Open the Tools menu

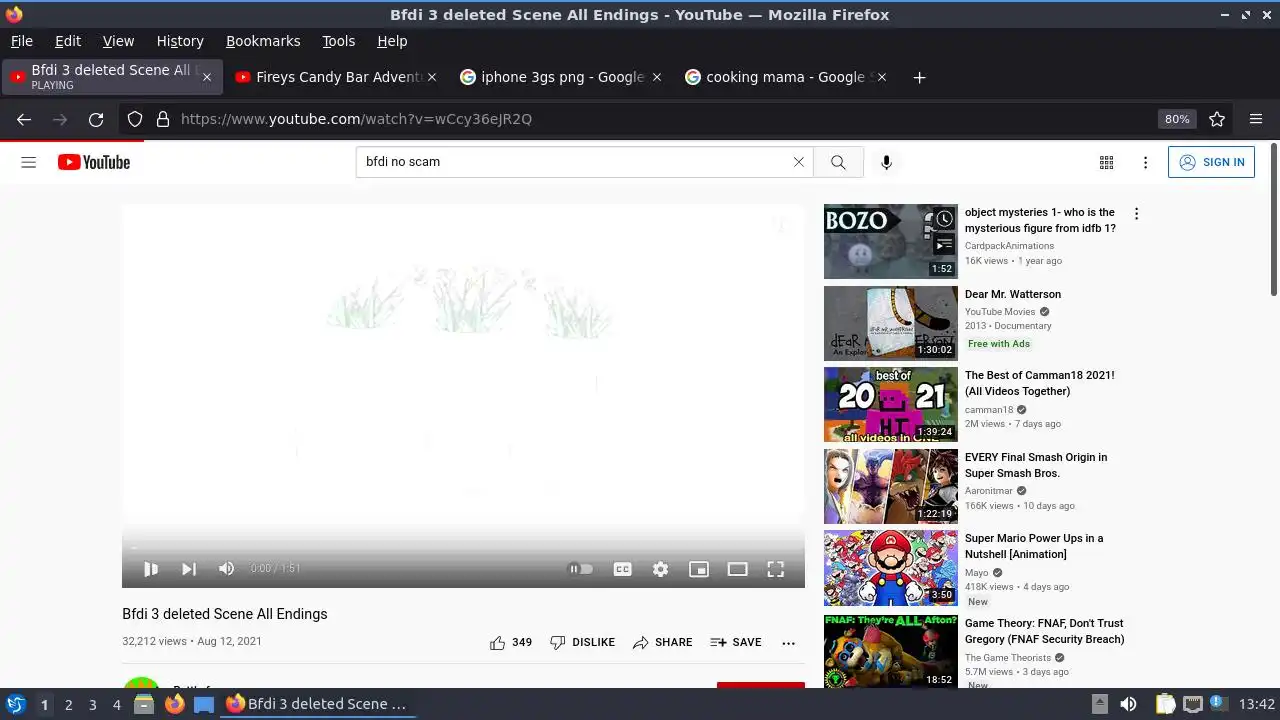coord(338,41)
